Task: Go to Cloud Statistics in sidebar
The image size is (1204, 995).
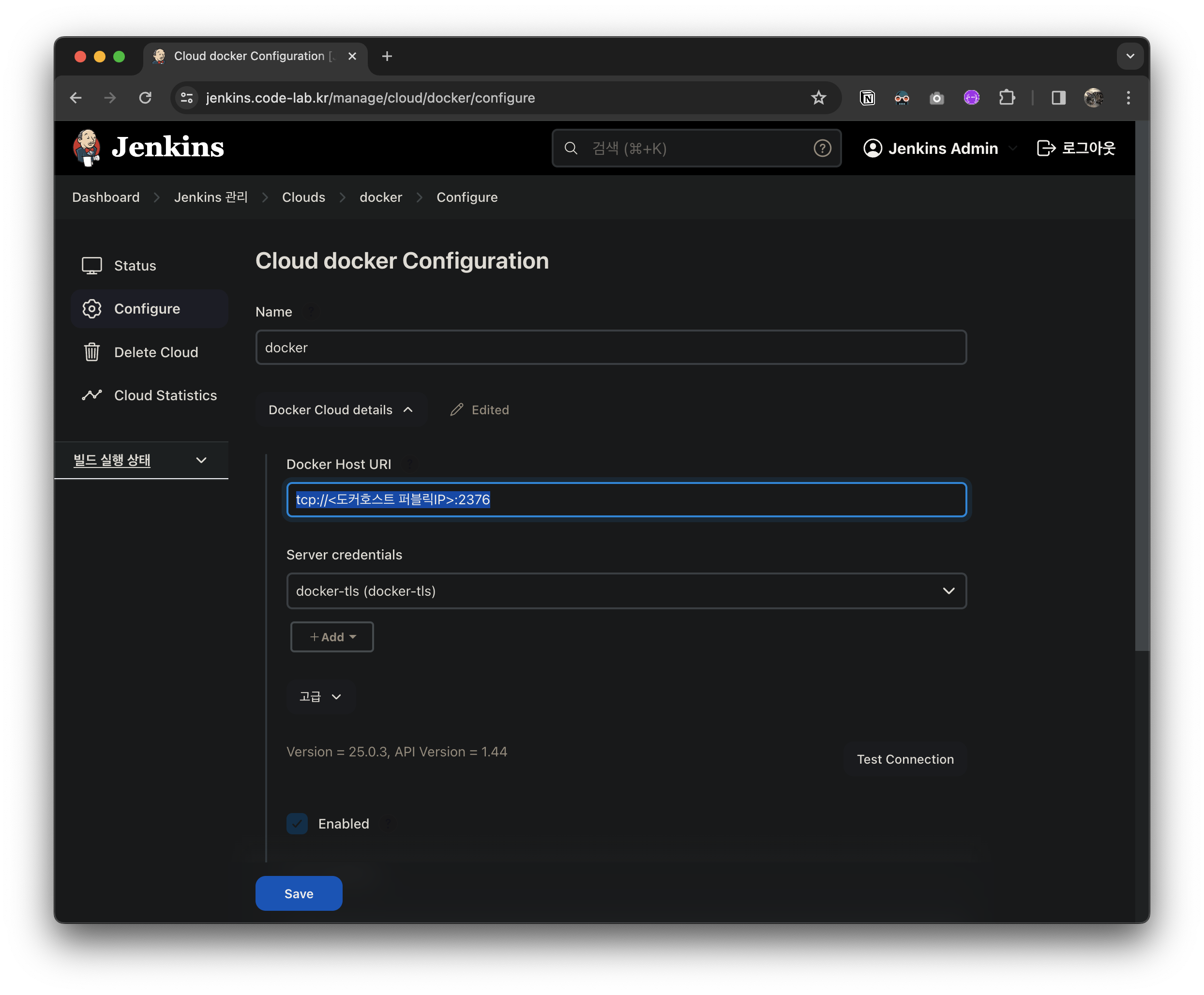Action: tap(165, 395)
